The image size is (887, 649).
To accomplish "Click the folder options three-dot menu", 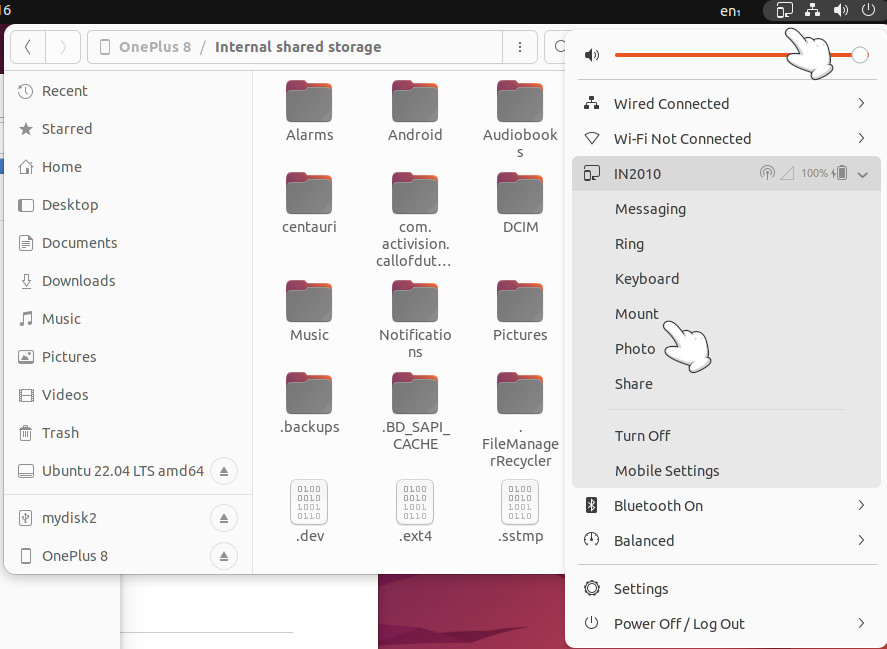I will 519,47.
